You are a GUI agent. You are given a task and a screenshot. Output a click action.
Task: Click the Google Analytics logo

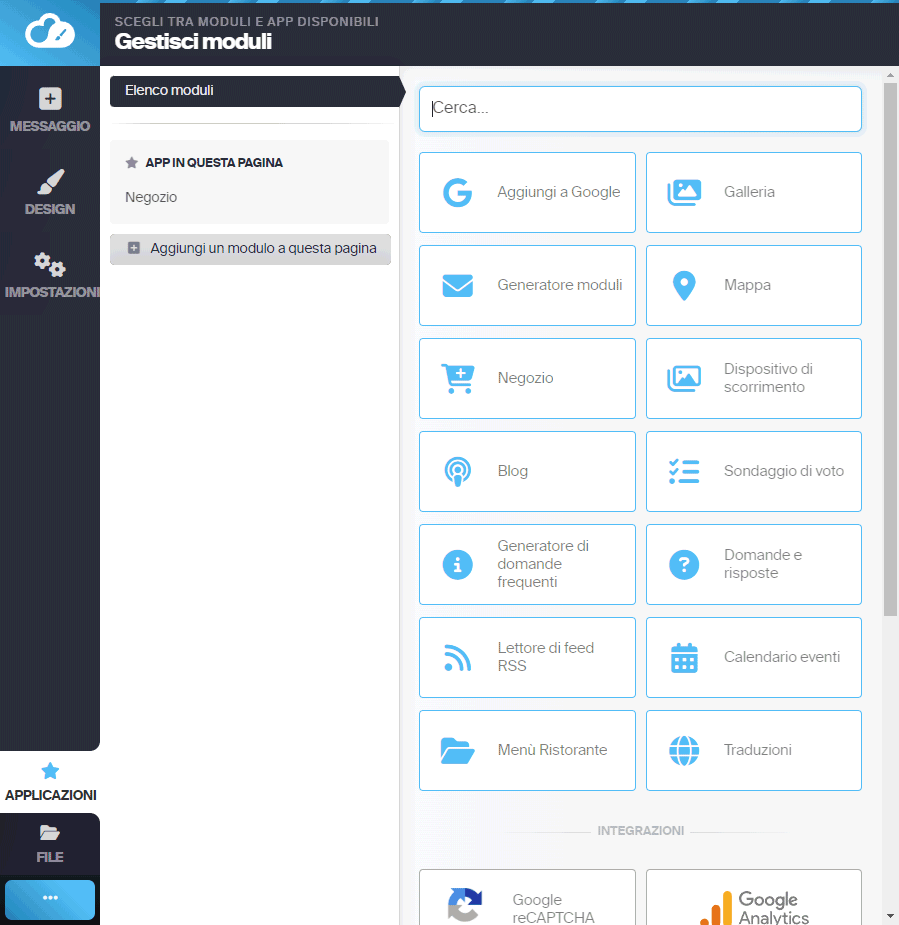coord(754,907)
